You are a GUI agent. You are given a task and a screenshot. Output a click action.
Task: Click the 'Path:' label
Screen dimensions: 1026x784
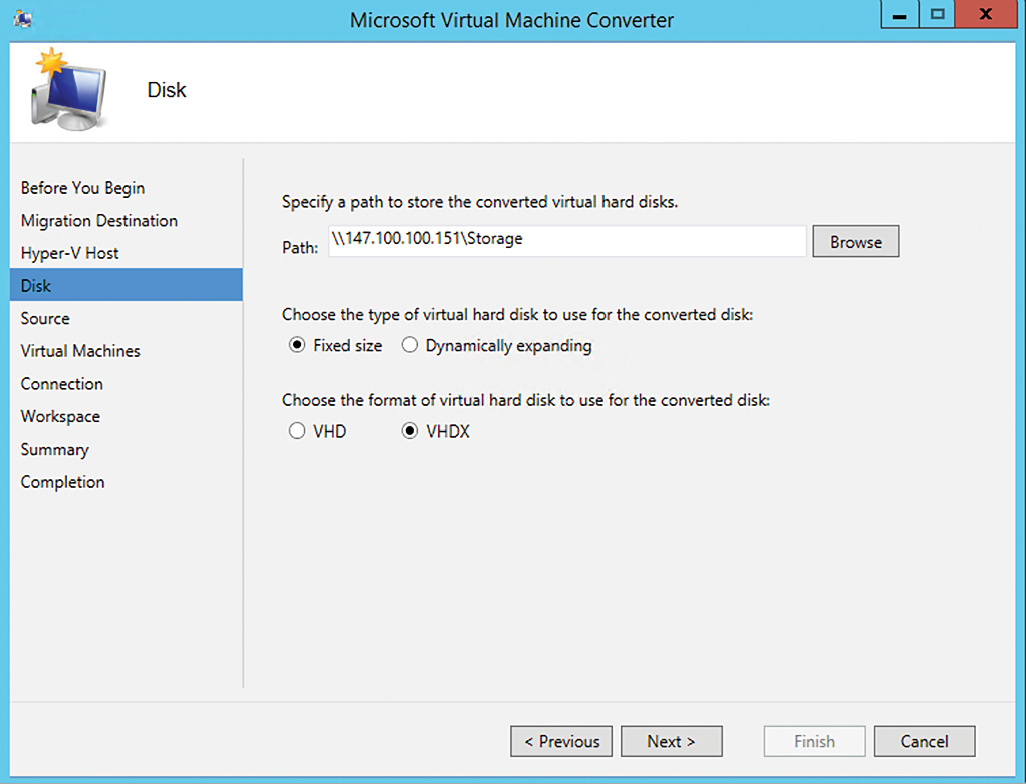[x=300, y=247]
